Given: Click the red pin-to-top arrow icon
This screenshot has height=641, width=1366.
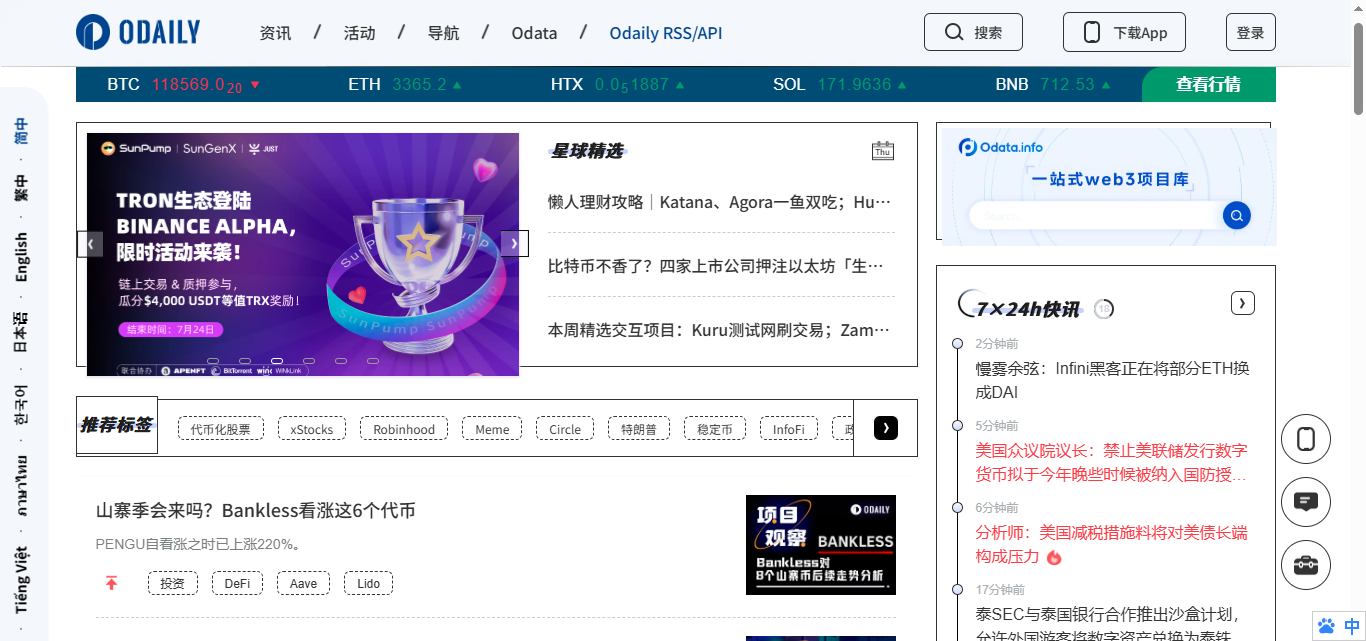Looking at the screenshot, I should point(111,583).
